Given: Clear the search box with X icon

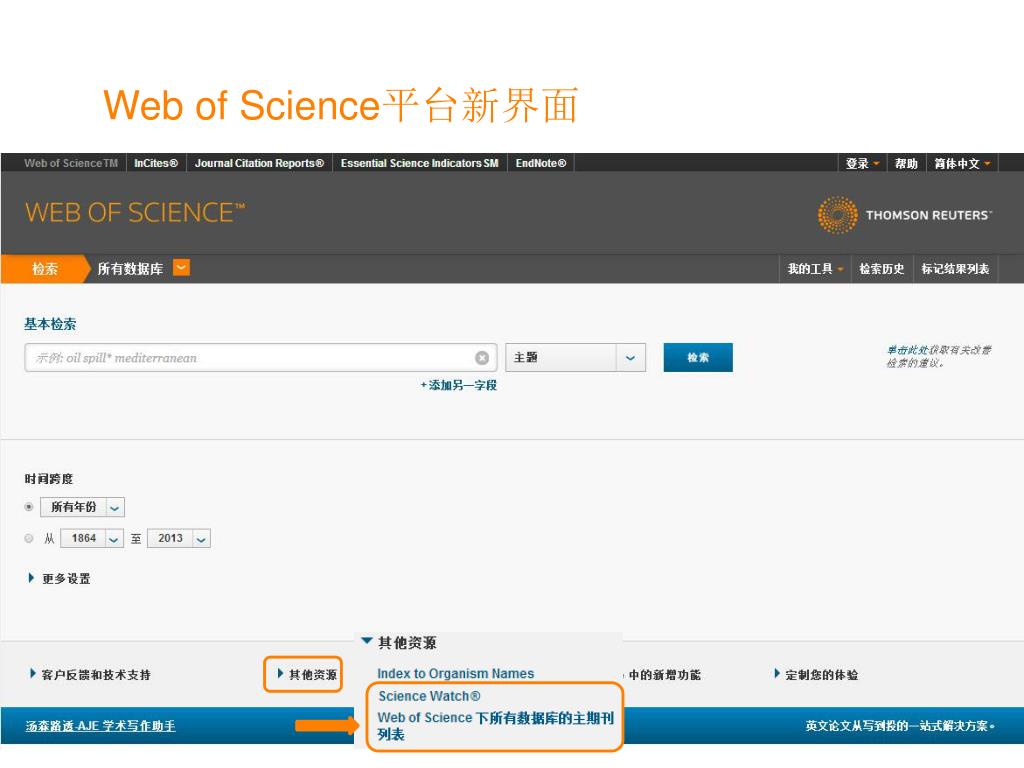Looking at the screenshot, I should pyautogui.click(x=482, y=358).
